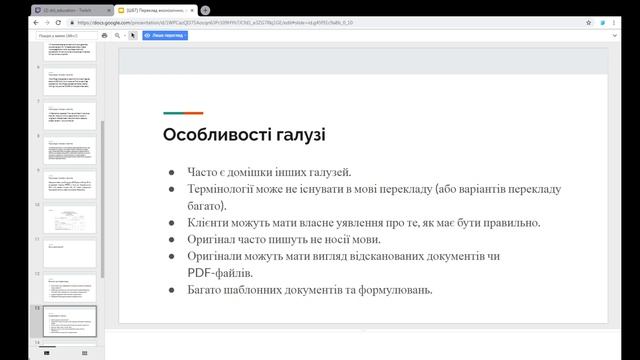Select slide 8 thumbnail in the filmstrip
The width and height of the screenshot is (640, 360).
tap(70, 150)
